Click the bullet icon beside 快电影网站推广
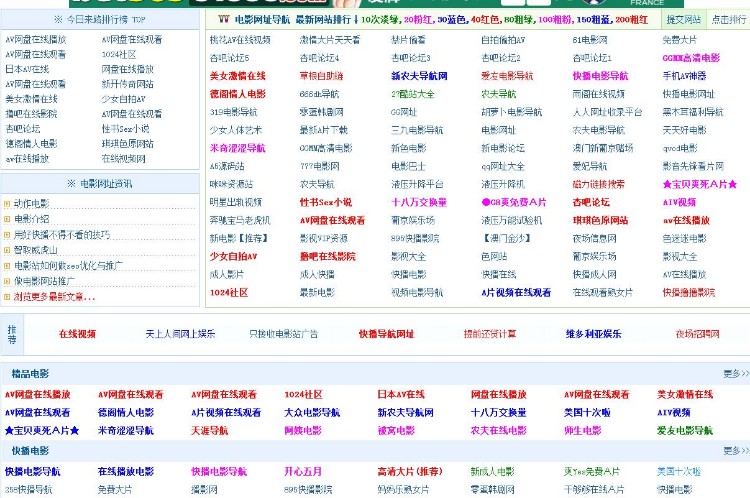The width and height of the screenshot is (750, 498). pyautogui.click(x=7, y=281)
